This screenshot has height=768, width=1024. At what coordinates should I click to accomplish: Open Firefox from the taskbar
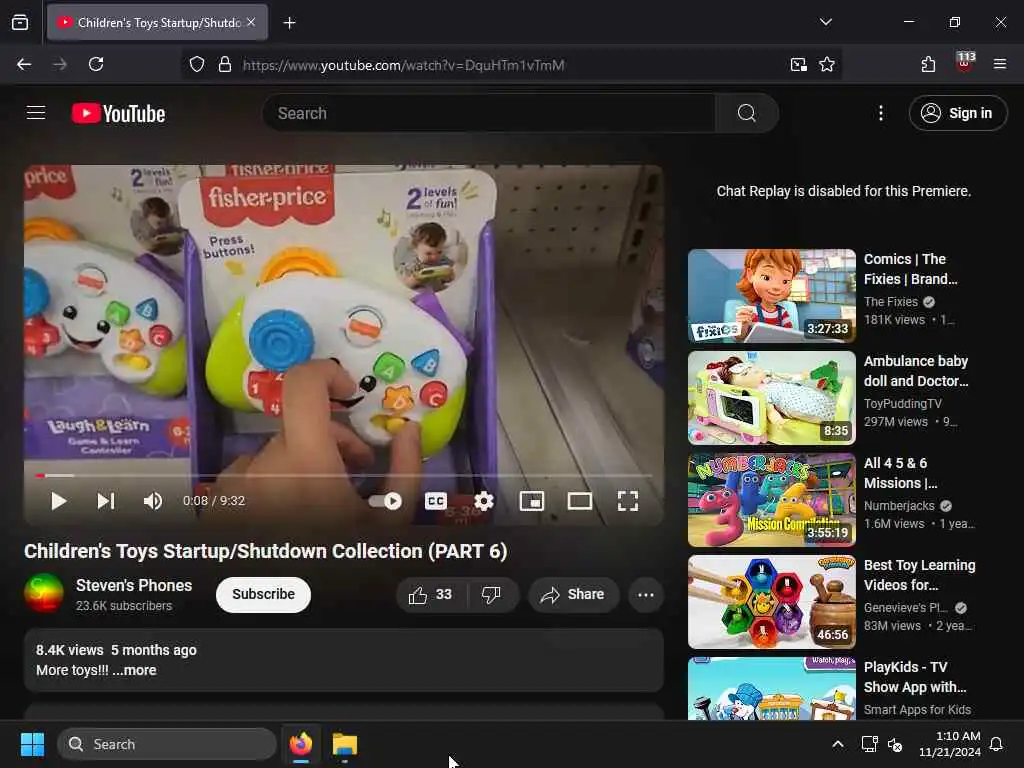click(x=300, y=744)
